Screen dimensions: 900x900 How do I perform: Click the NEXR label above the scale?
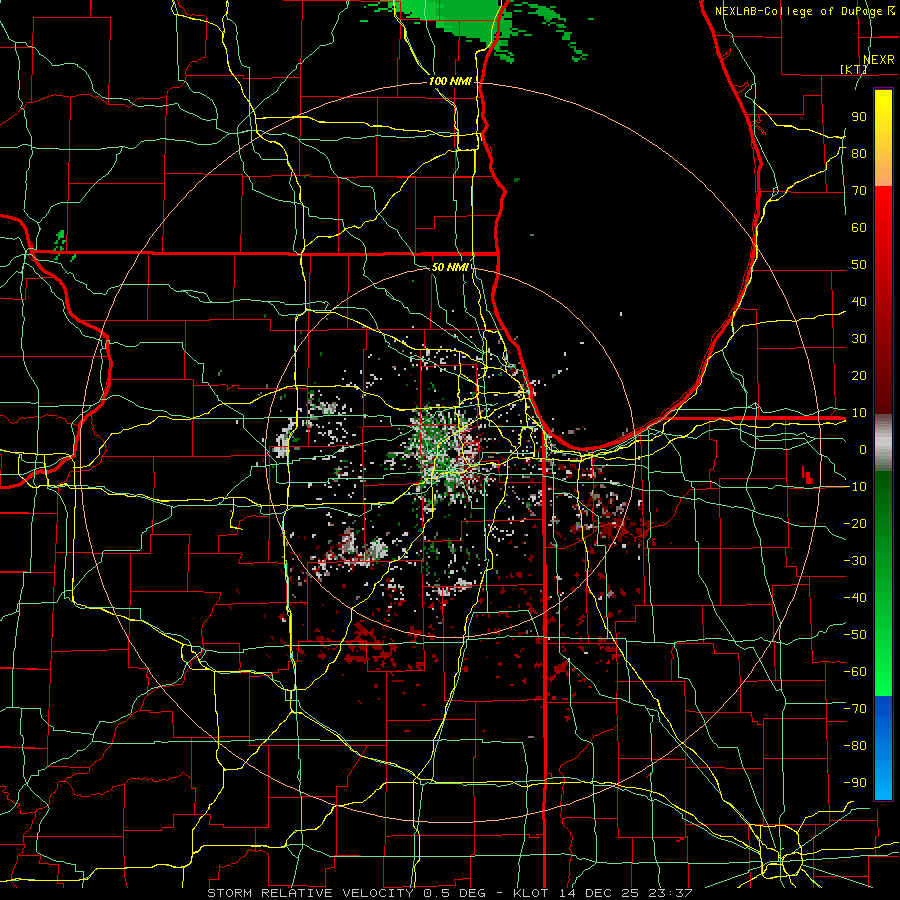(x=878, y=60)
